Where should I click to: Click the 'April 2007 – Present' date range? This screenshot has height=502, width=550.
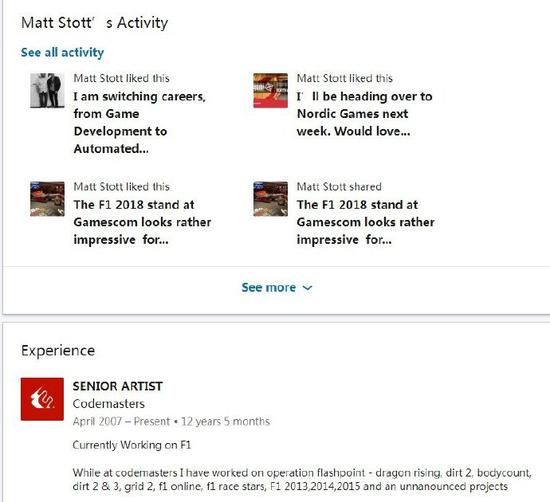121,421
